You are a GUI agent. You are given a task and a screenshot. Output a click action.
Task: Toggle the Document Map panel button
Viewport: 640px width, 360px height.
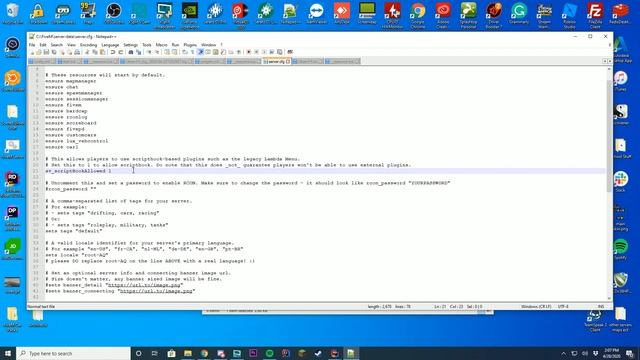coord(216,52)
